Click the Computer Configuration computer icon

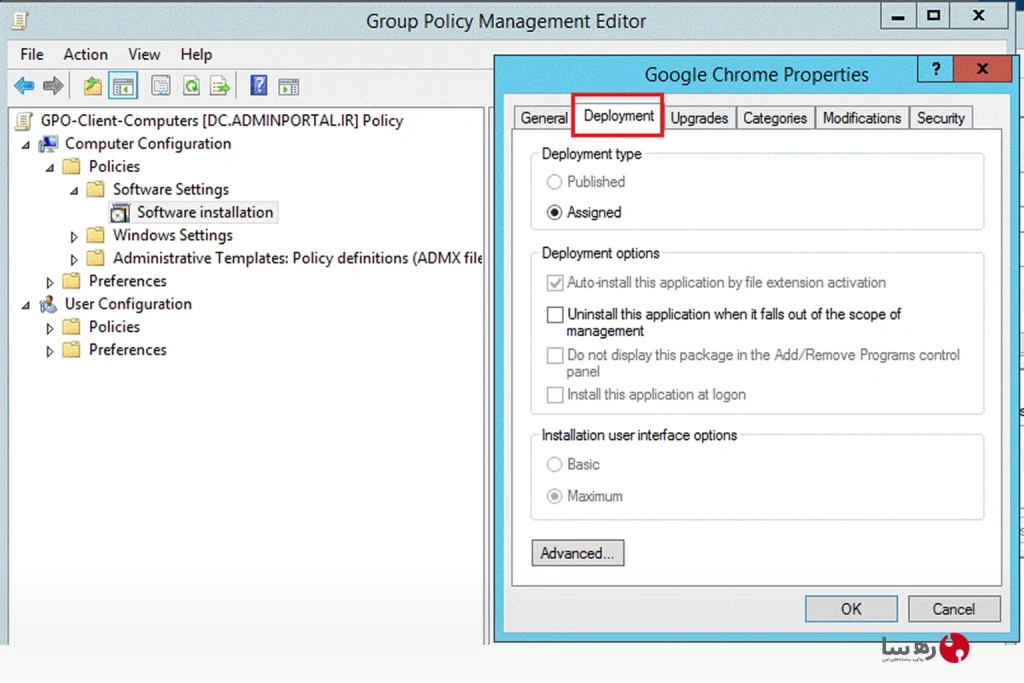tap(48, 144)
